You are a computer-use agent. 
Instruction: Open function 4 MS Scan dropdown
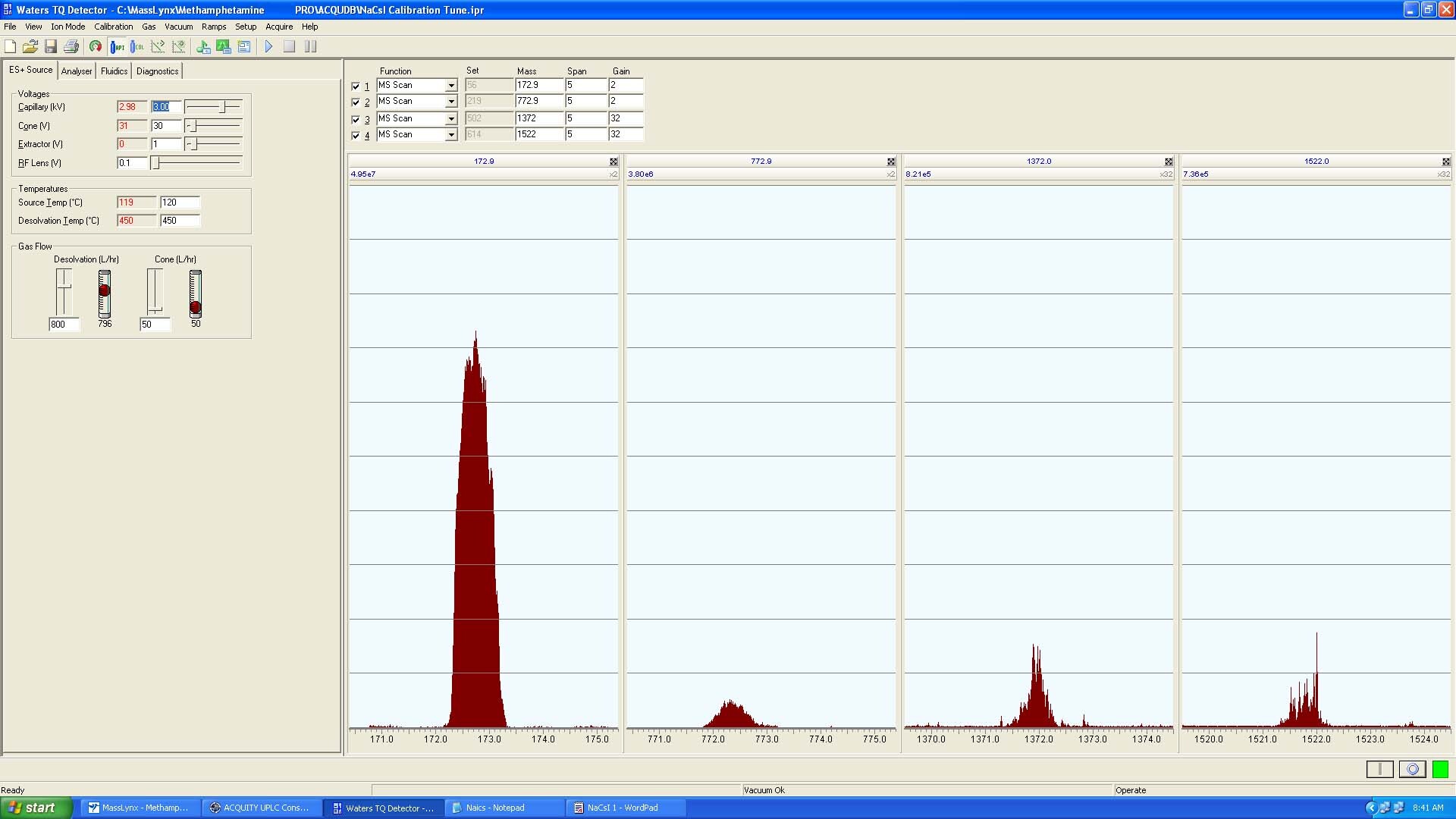coord(451,135)
